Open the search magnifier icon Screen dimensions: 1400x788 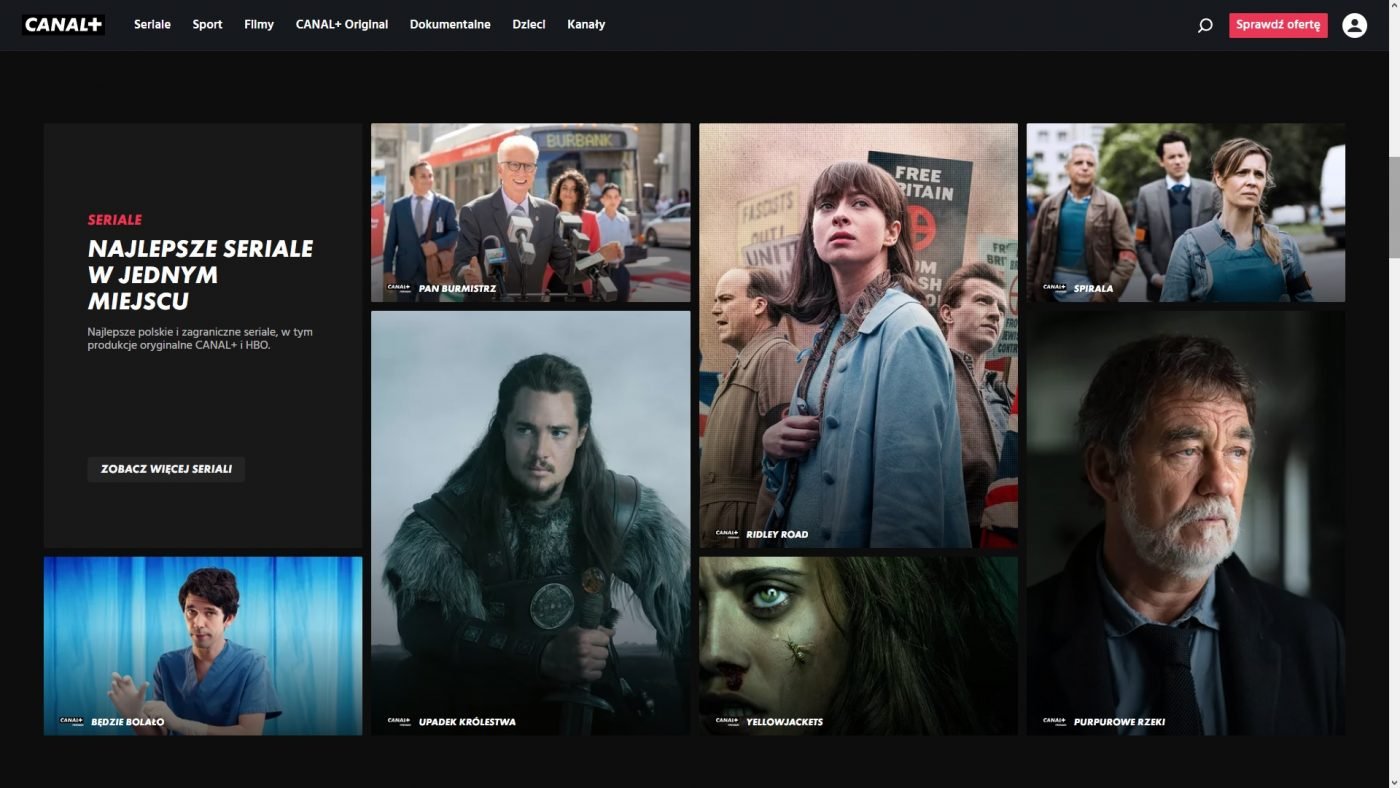point(1205,25)
